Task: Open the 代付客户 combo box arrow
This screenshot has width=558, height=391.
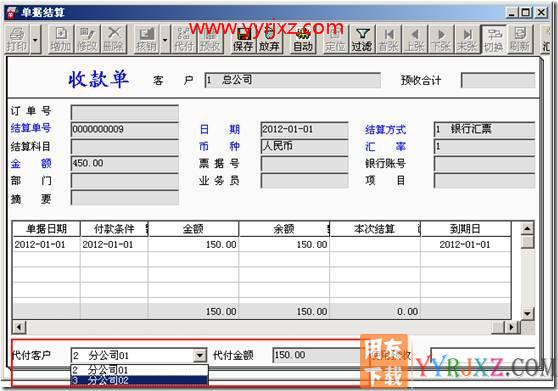Action: tap(200, 355)
